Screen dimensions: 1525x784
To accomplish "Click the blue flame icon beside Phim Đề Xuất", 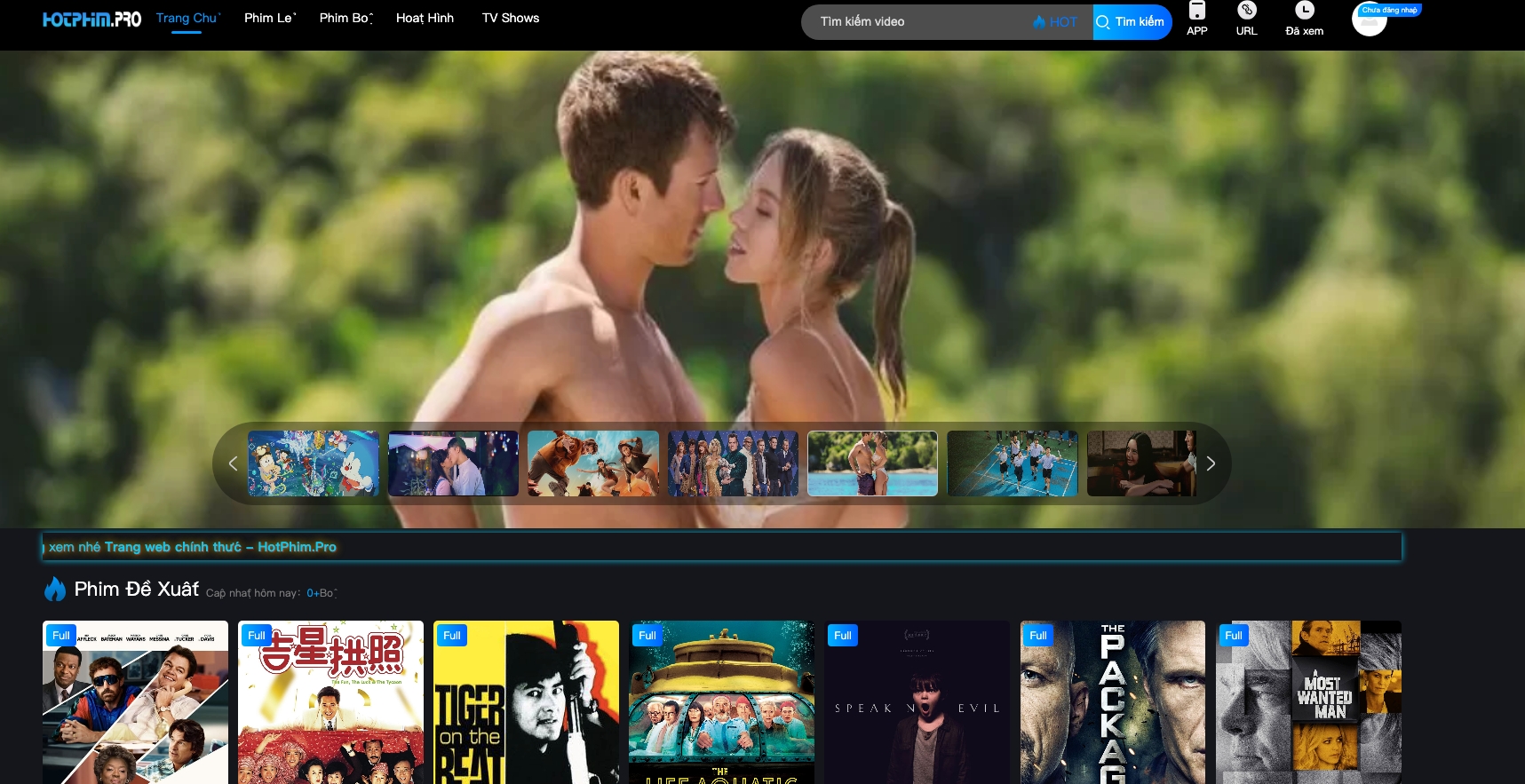I will (55, 590).
